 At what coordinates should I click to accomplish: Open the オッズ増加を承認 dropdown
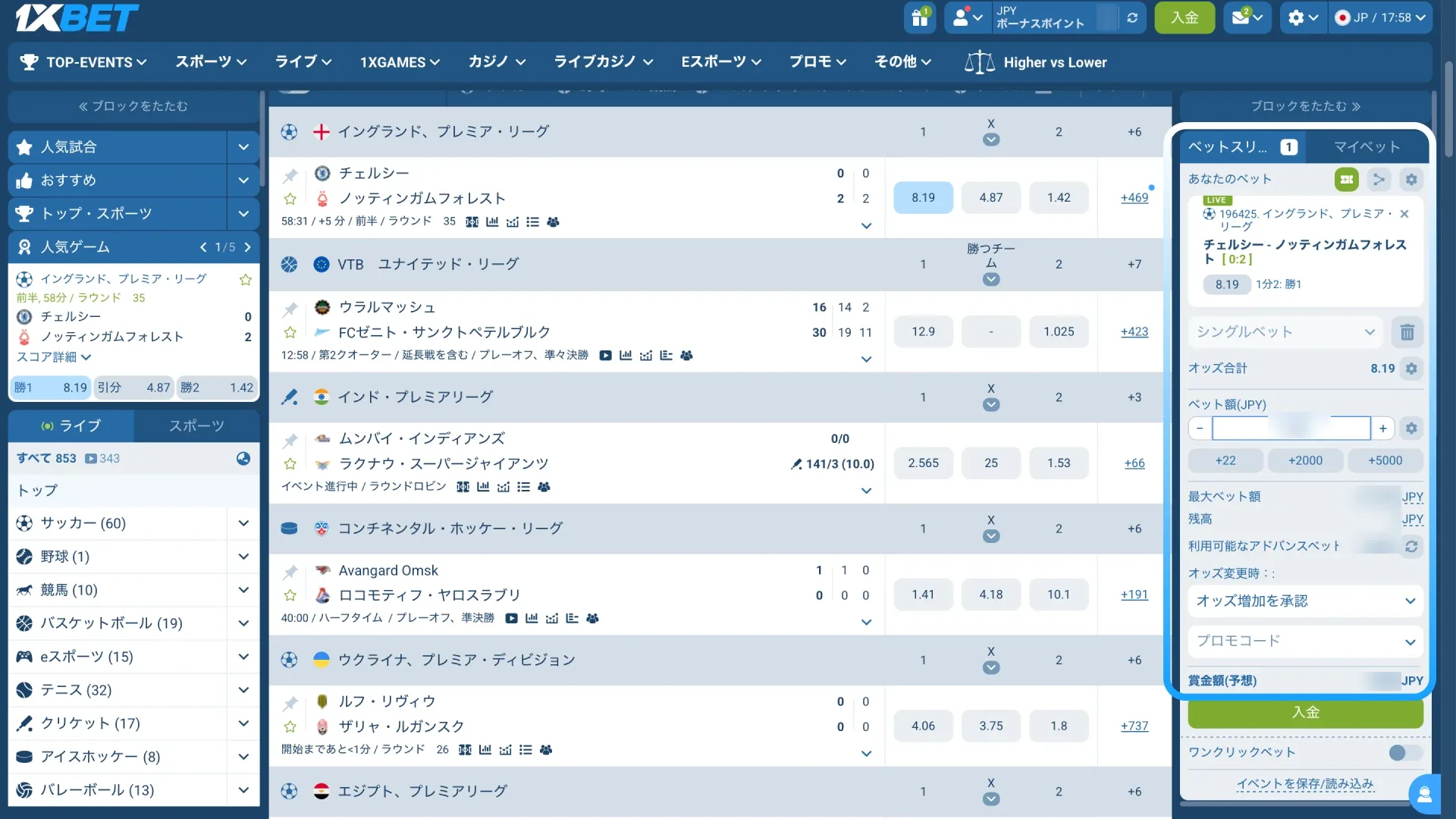pos(1305,601)
